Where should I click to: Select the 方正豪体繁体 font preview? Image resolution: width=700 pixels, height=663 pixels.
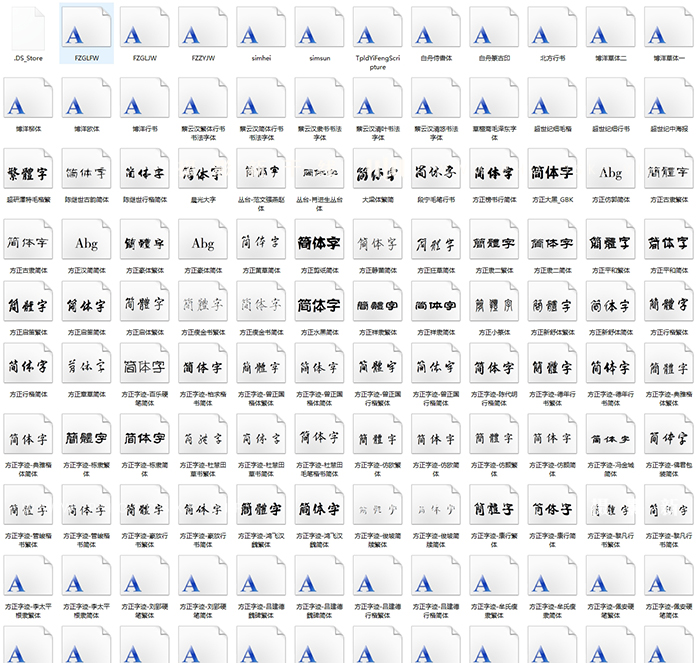[x=145, y=240]
